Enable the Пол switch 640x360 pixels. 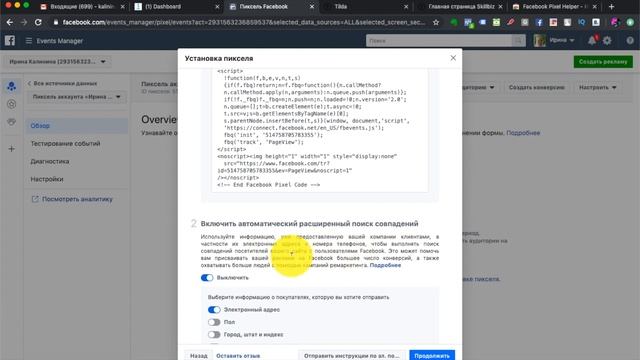click(x=214, y=322)
